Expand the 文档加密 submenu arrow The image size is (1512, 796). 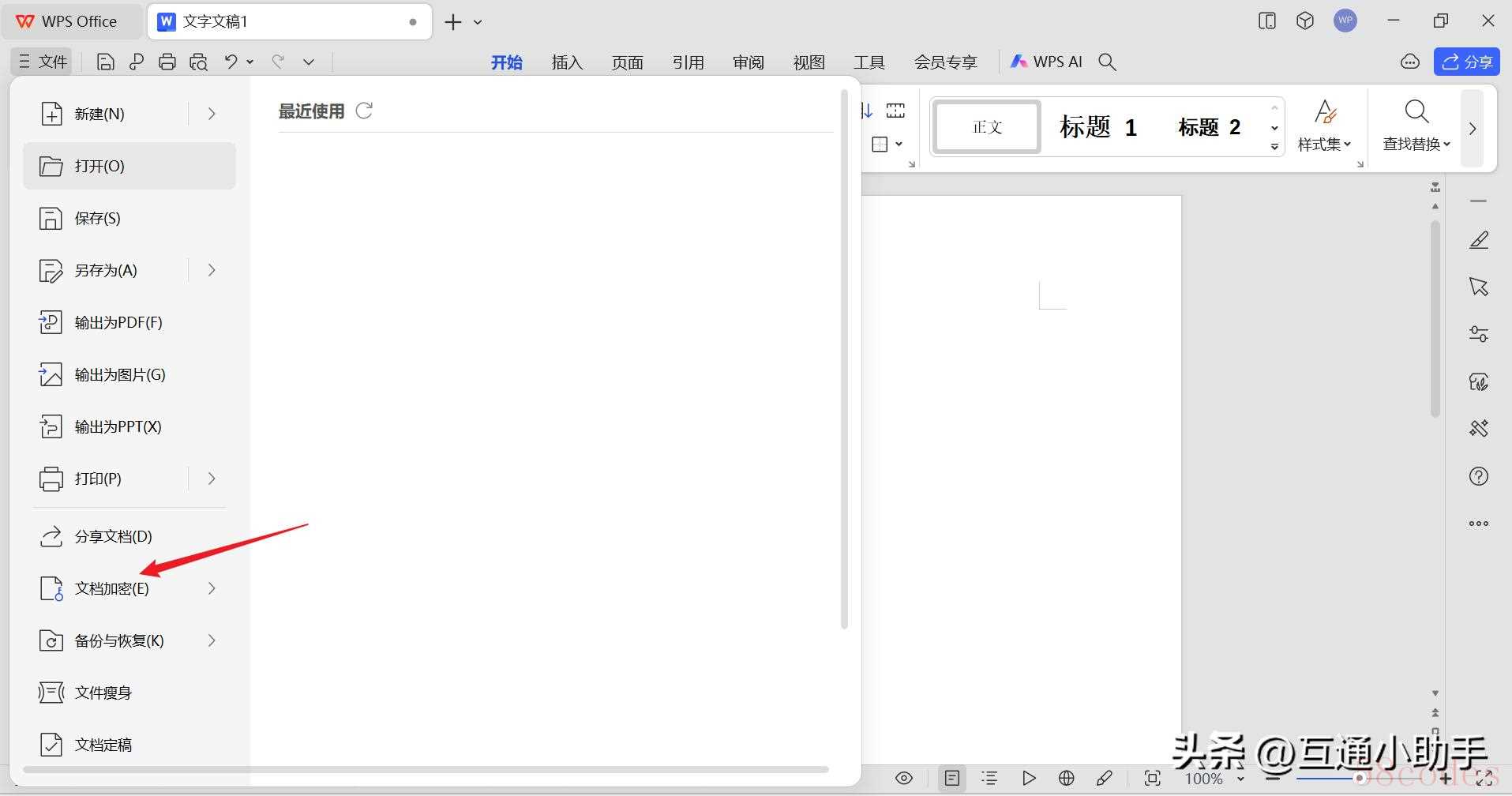[x=212, y=588]
